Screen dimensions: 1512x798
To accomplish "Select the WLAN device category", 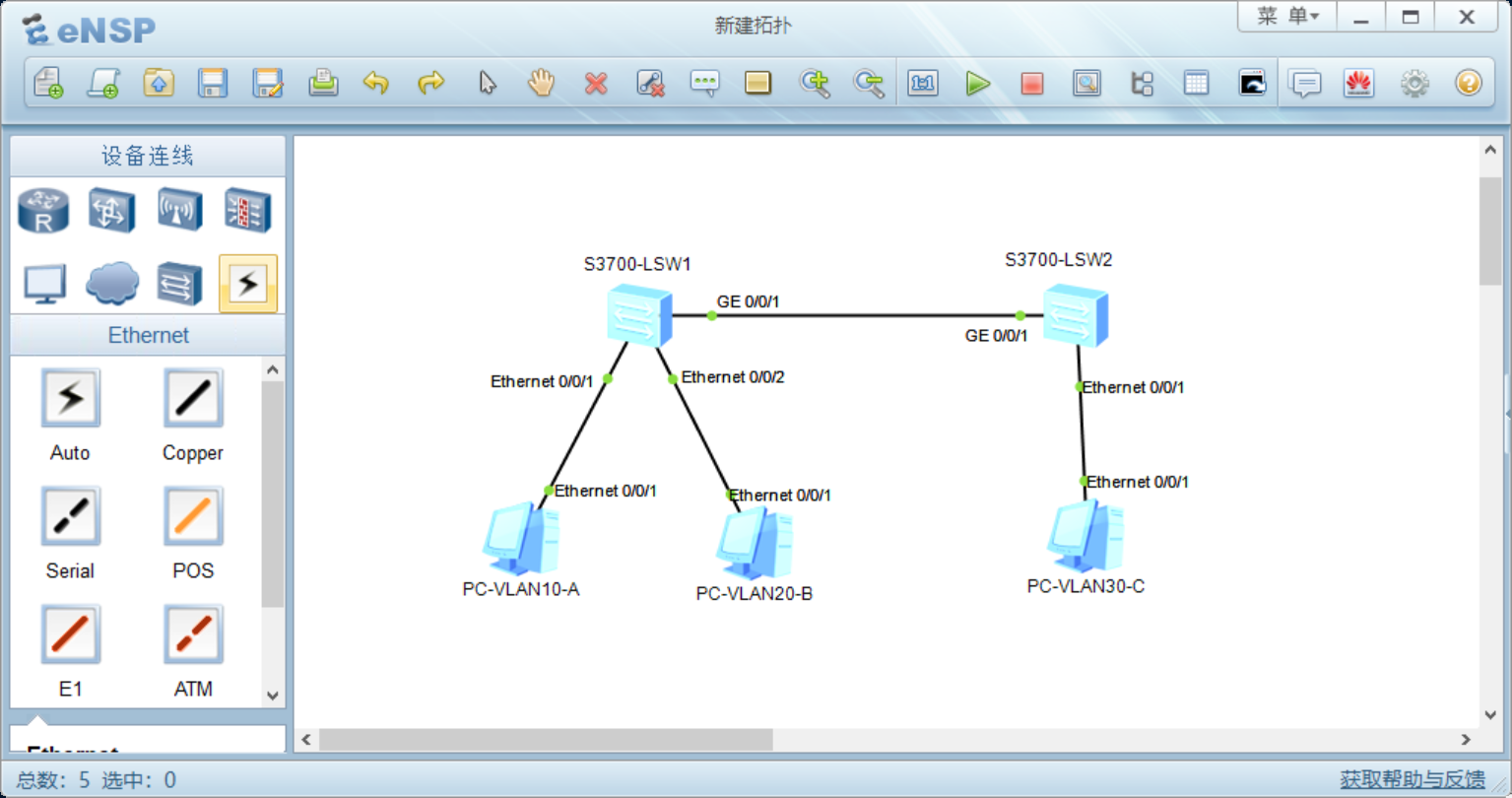I will click(x=179, y=210).
